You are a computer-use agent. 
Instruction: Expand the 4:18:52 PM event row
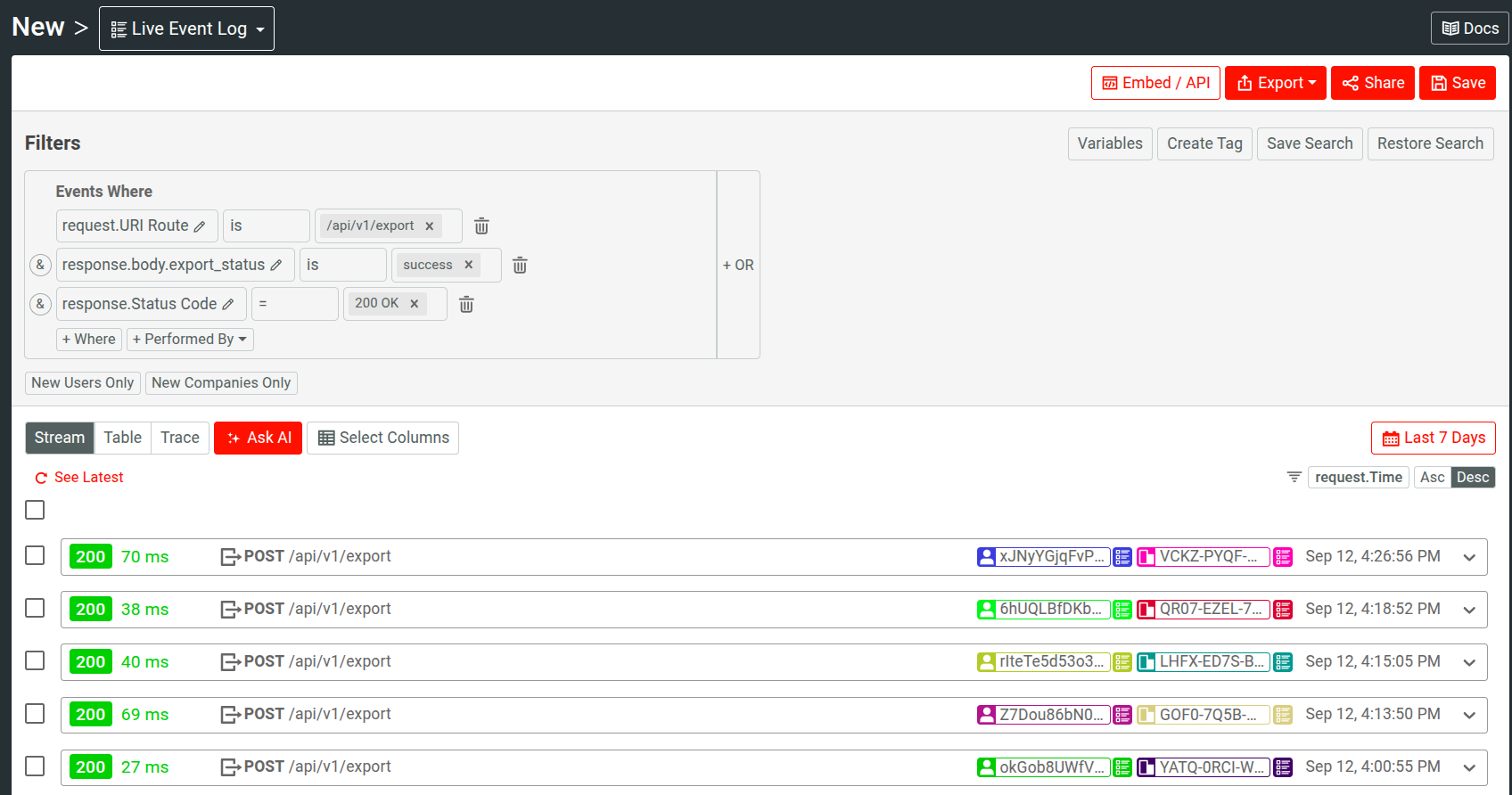pyautogui.click(x=1469, y=611)
